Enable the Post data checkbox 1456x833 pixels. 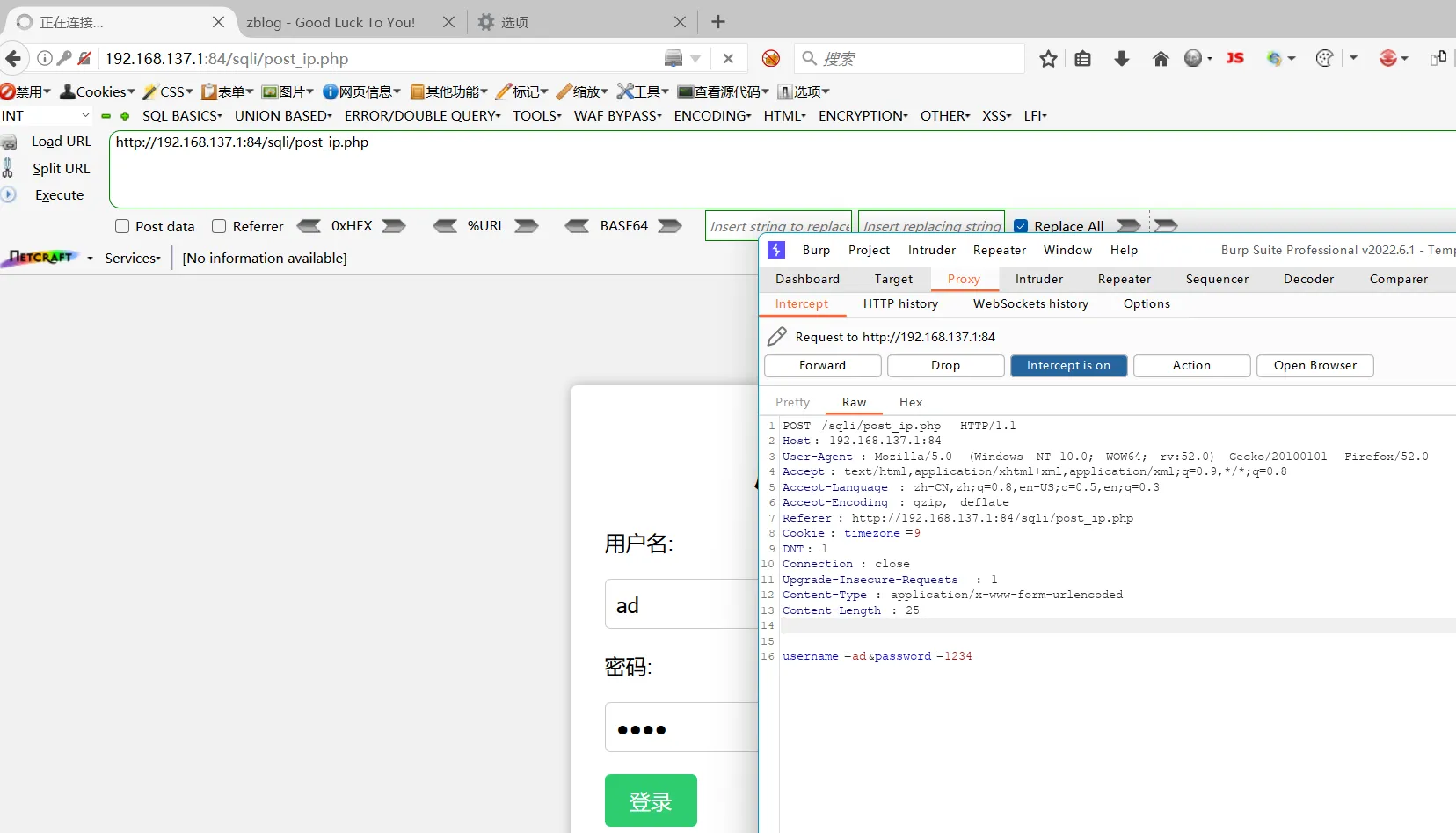(122, 226)
